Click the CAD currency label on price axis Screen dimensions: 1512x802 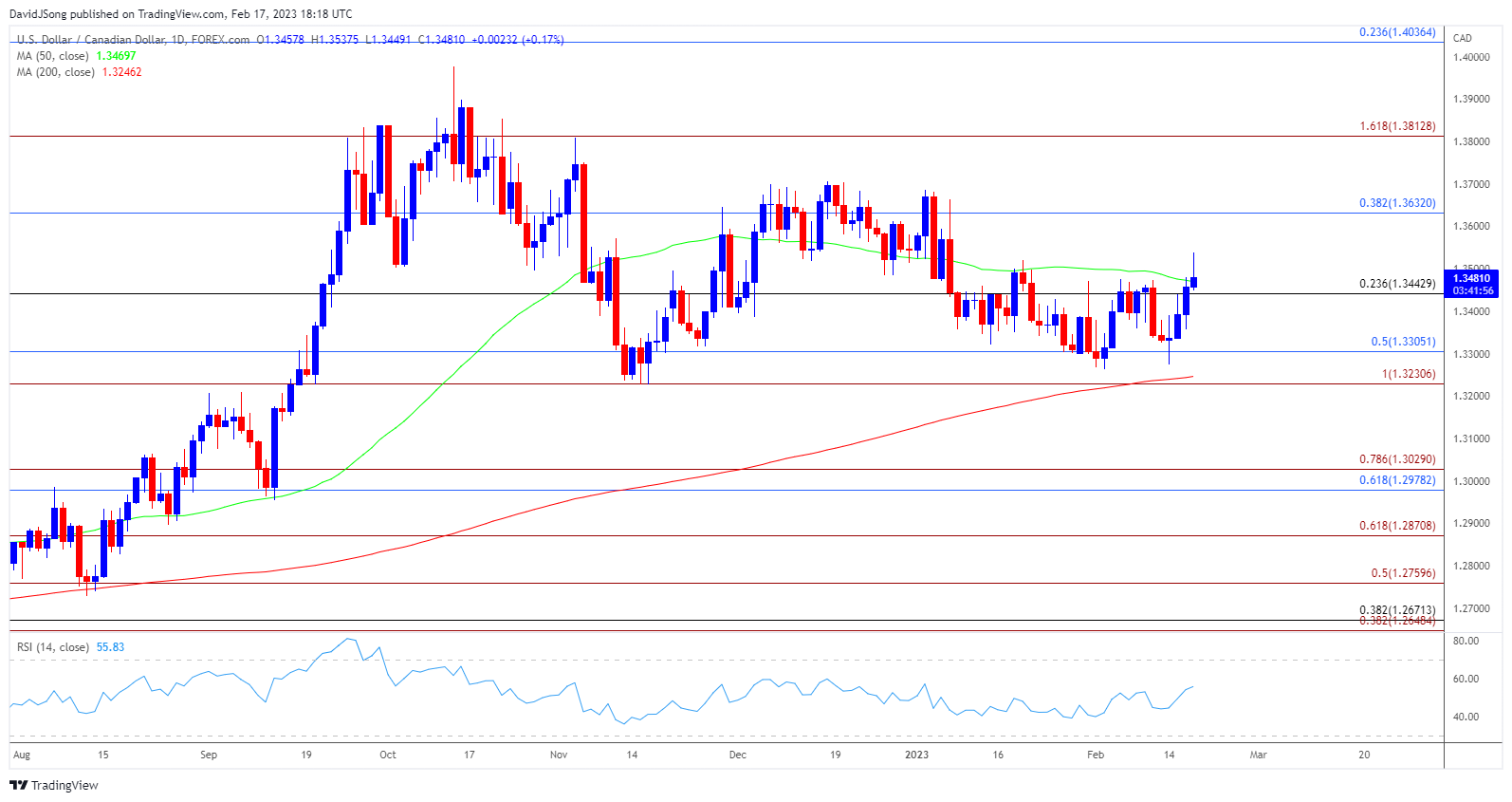tap(1462, 38)
